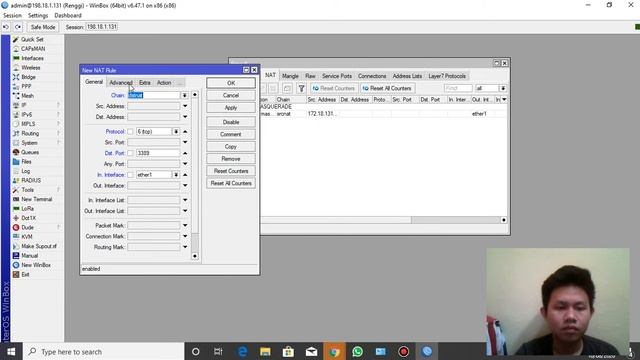Viewport: 640px width, 360px height.
Task: Click OK in New NAT Rule
Action: 231,83
